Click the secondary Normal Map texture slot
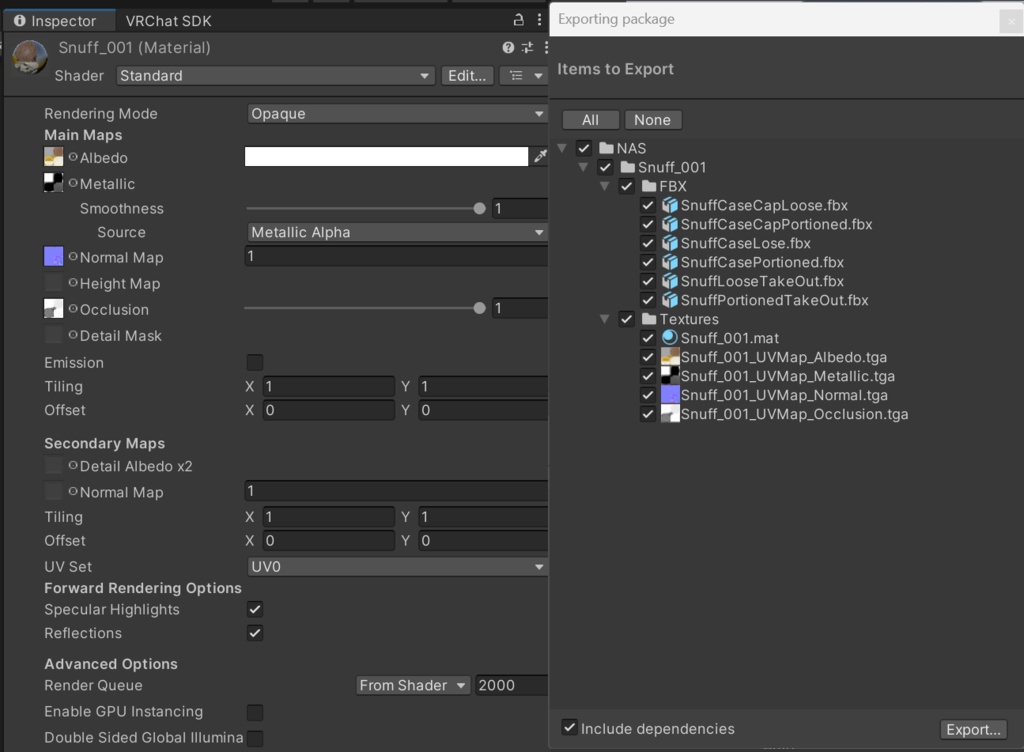Image resolution: width=1024 pixels, height=752 pixels. [54, 492]
